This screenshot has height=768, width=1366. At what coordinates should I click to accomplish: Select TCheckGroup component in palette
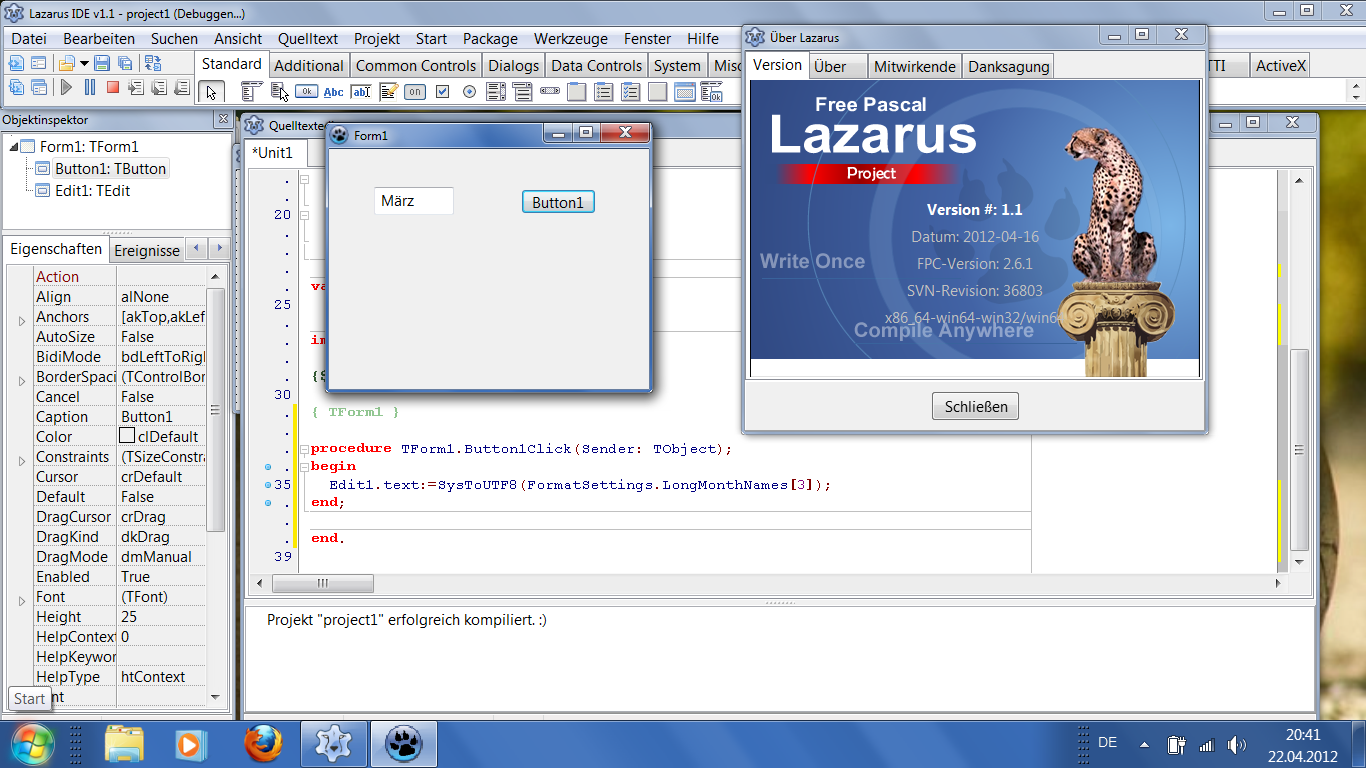(x=630, y=91)
